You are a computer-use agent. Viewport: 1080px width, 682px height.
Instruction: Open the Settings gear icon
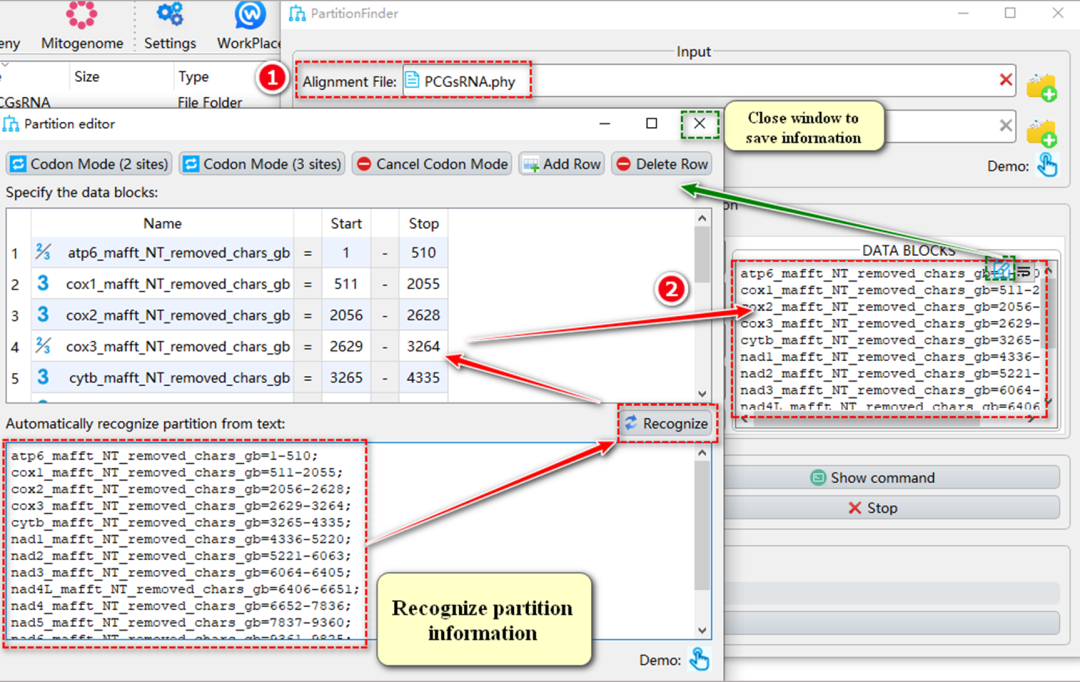click(169, 14)
